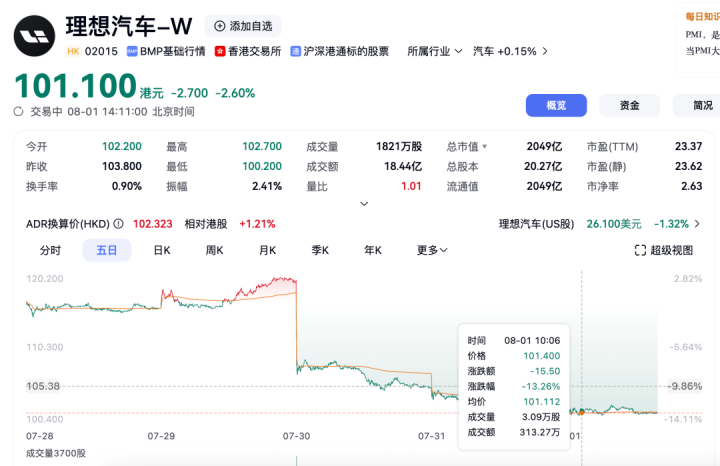Click the tooltip 均价 101.112 row
The height and width of the screenshot is (466, 720).
click(x=514, y=402)
